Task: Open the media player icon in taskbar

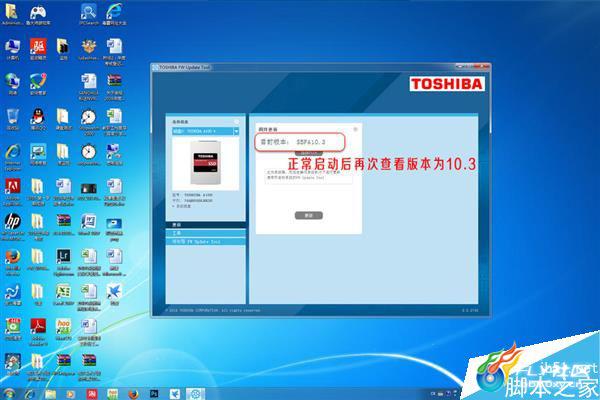Action: 71,394
